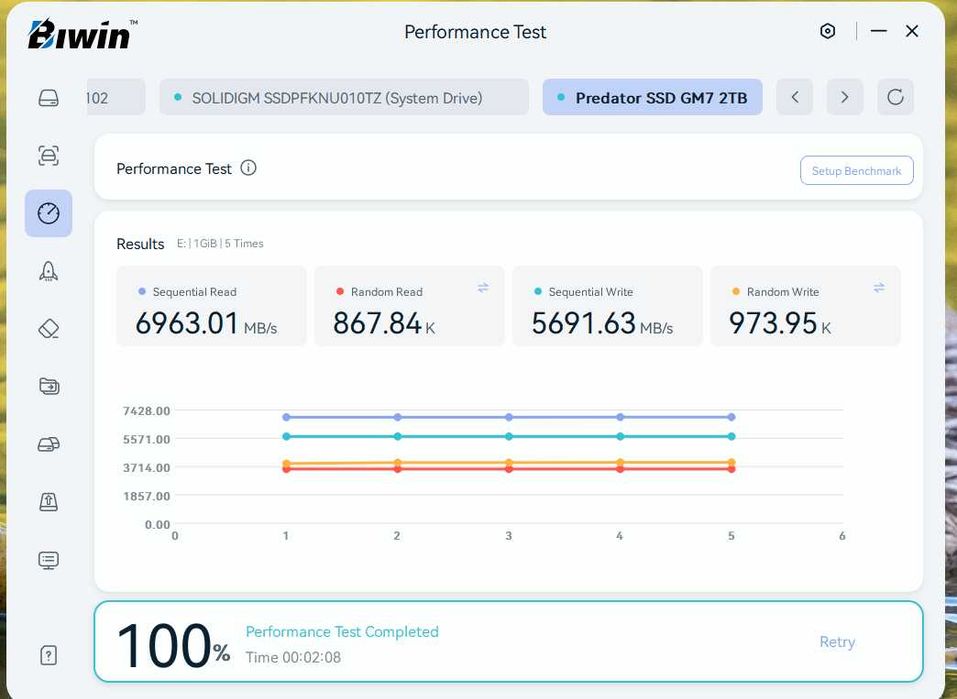
Task: Open the disk scan sidebar icon
Action: [x=48, y=156]
